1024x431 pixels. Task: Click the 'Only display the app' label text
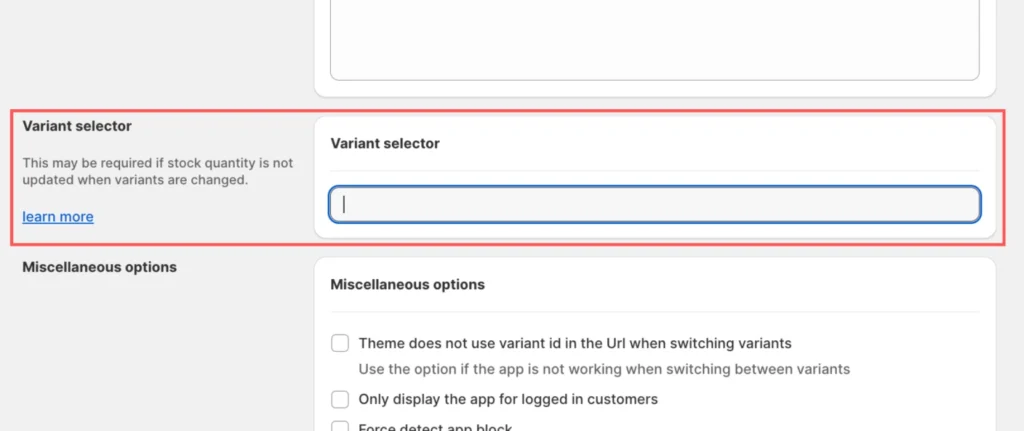508,399
